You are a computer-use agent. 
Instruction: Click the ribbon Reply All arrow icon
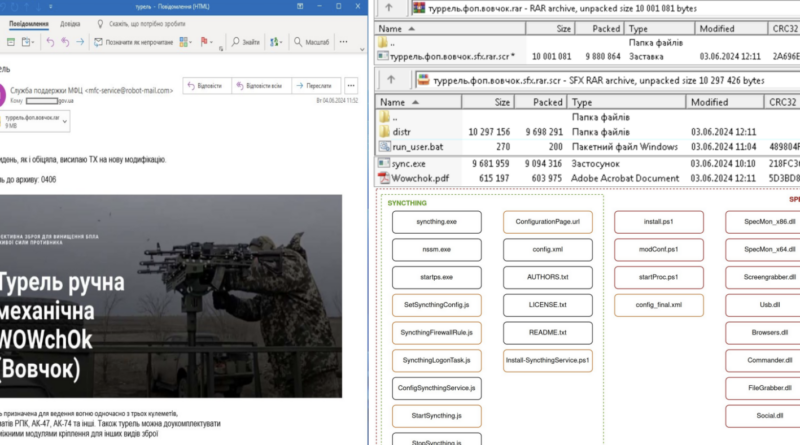click(65, 42)
